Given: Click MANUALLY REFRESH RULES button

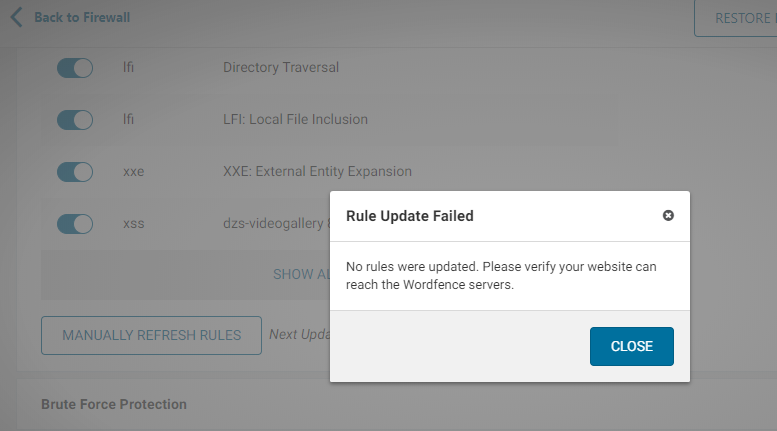Looking at the screenshot, I should pyautogui.click(x=151, y=335).
